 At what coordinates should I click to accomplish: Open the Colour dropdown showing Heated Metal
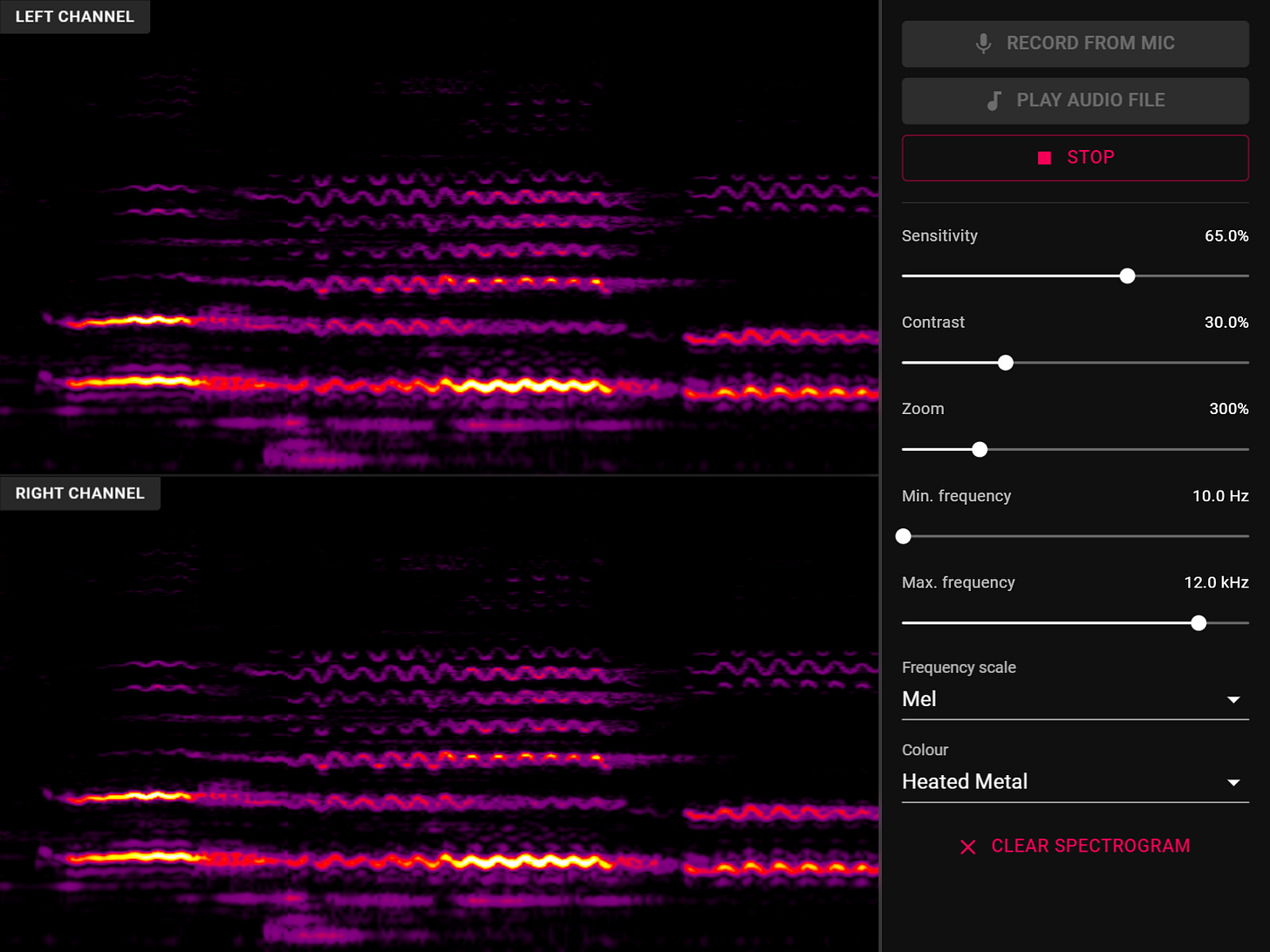click(x=1075, y=782)
